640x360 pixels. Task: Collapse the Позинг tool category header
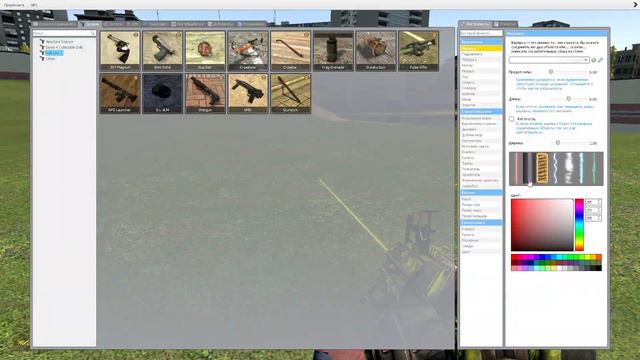click(x=481, y=192)
